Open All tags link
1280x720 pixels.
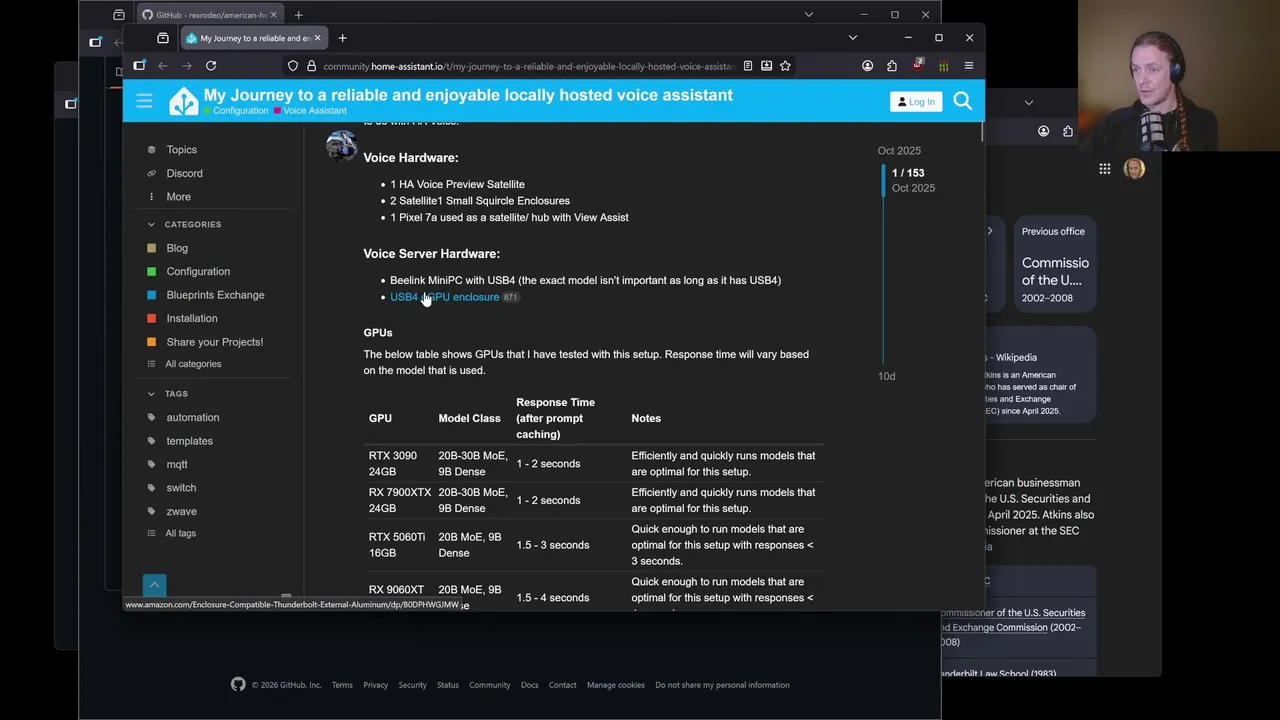point(180,533)
